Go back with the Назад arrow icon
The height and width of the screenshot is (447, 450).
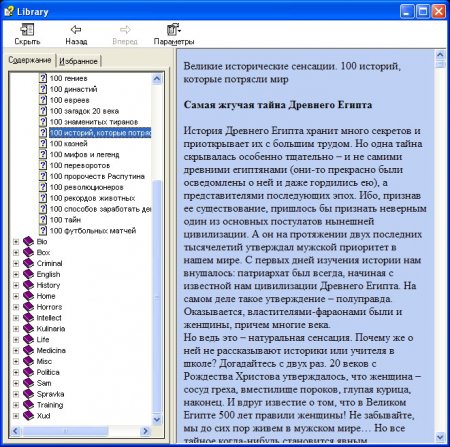76,30
